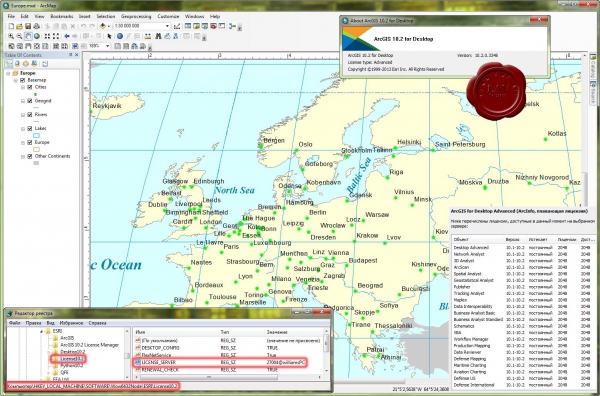Click the Full Extent globe icon
Image resolution: width=600 pixels, height=396 pixels.
(37, 36)
